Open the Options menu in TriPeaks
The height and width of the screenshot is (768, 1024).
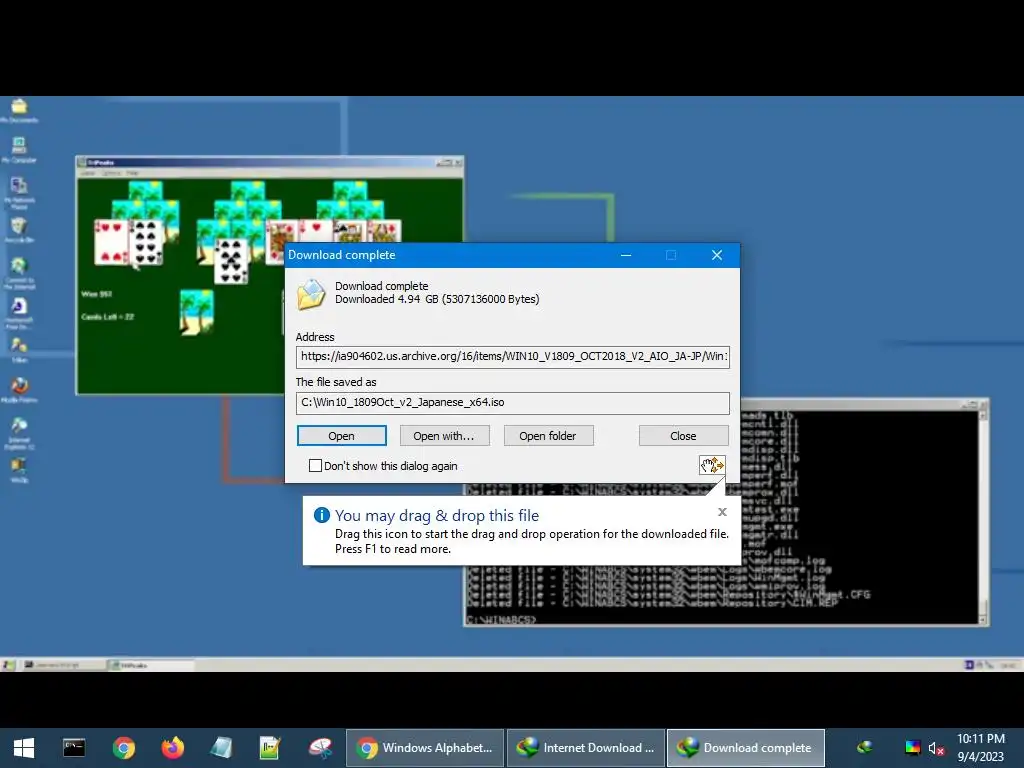point(111,173)
